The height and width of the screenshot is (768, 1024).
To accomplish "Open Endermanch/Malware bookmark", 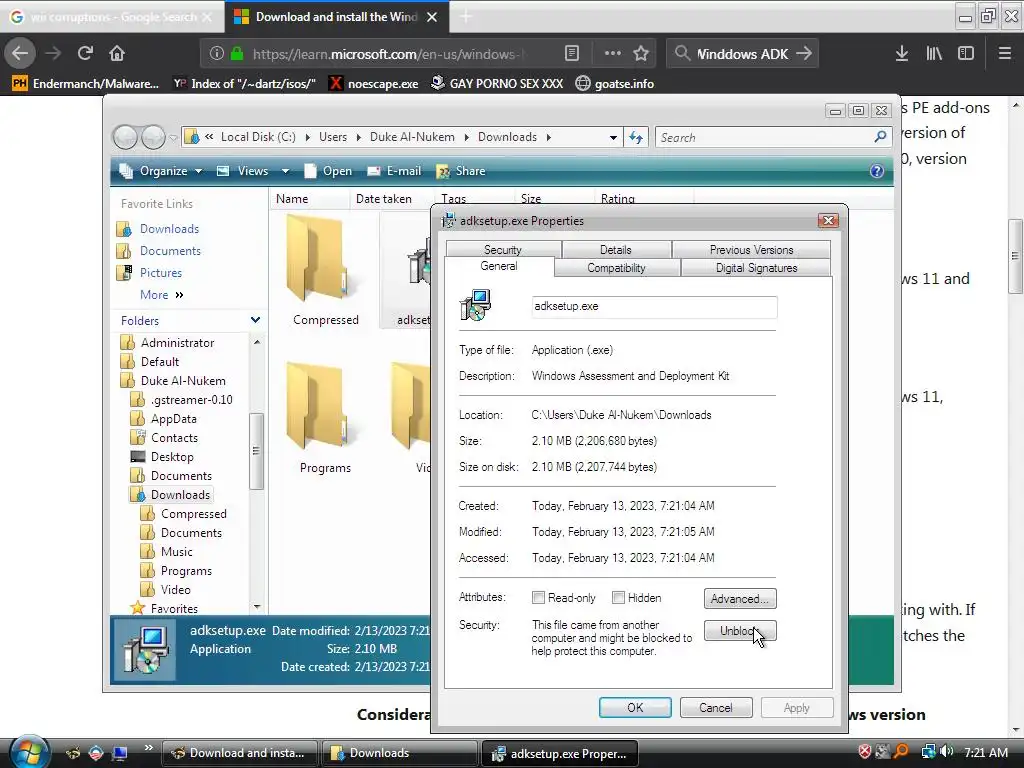I will click(x=86, y=84).
